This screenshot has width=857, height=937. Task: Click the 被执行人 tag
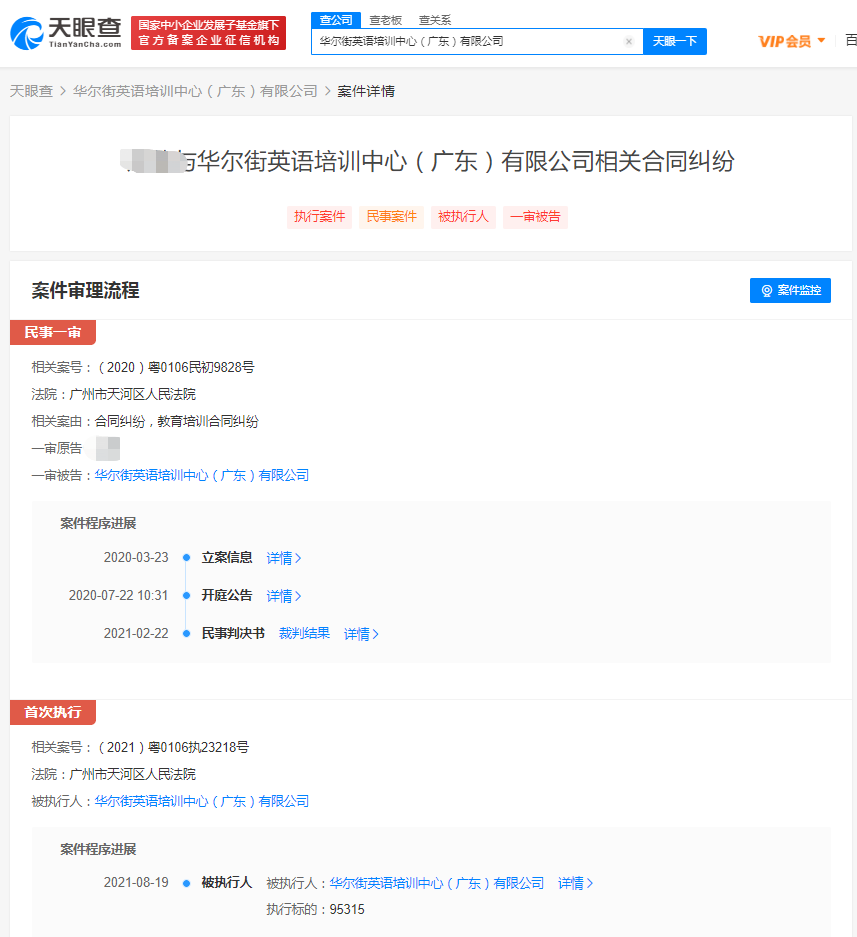pyautogui.click(x=463, y=216)
